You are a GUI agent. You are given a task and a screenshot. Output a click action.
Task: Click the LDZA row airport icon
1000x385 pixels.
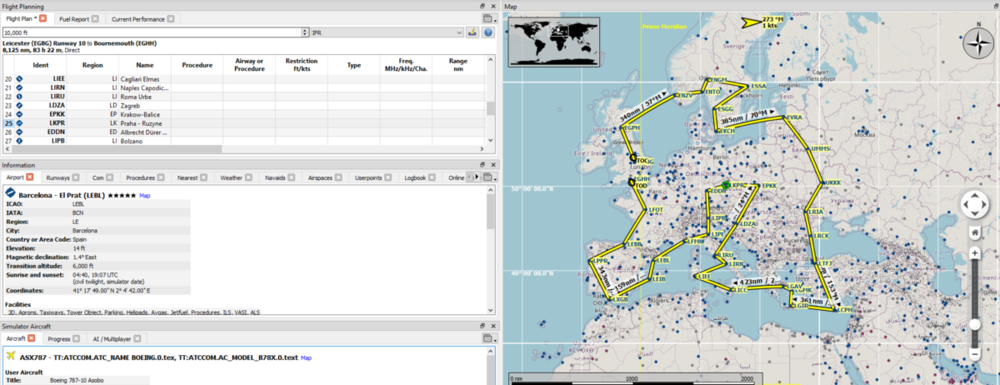tap(19, 105)
